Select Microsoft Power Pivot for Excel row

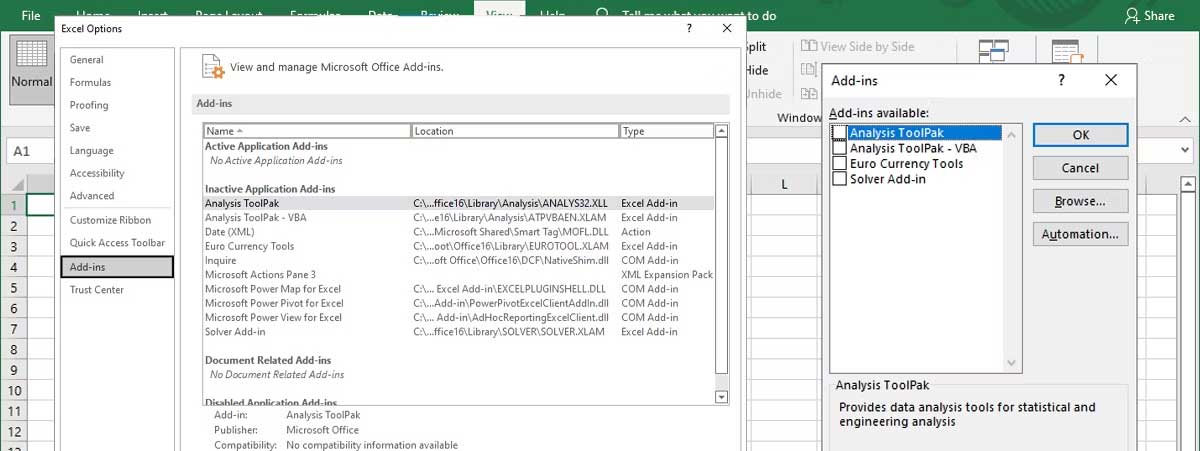pyautogui.click(x=459, y=303)
